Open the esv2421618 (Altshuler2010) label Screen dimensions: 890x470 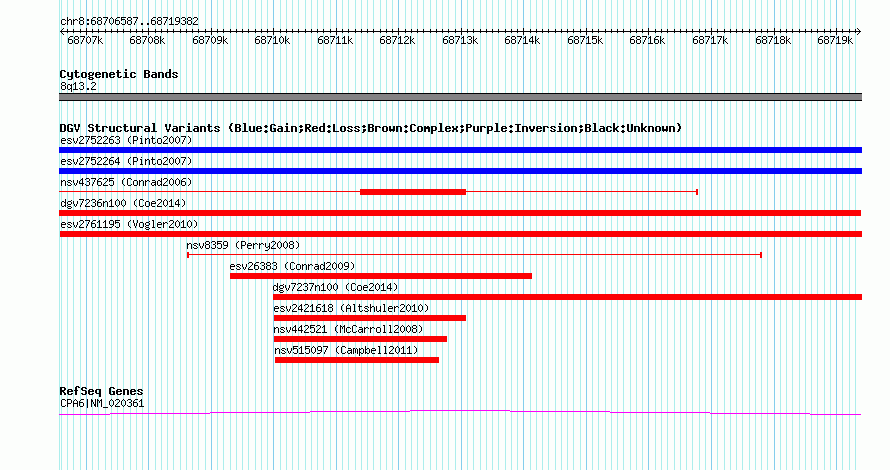pyautogui.click(x=351, y=308)
